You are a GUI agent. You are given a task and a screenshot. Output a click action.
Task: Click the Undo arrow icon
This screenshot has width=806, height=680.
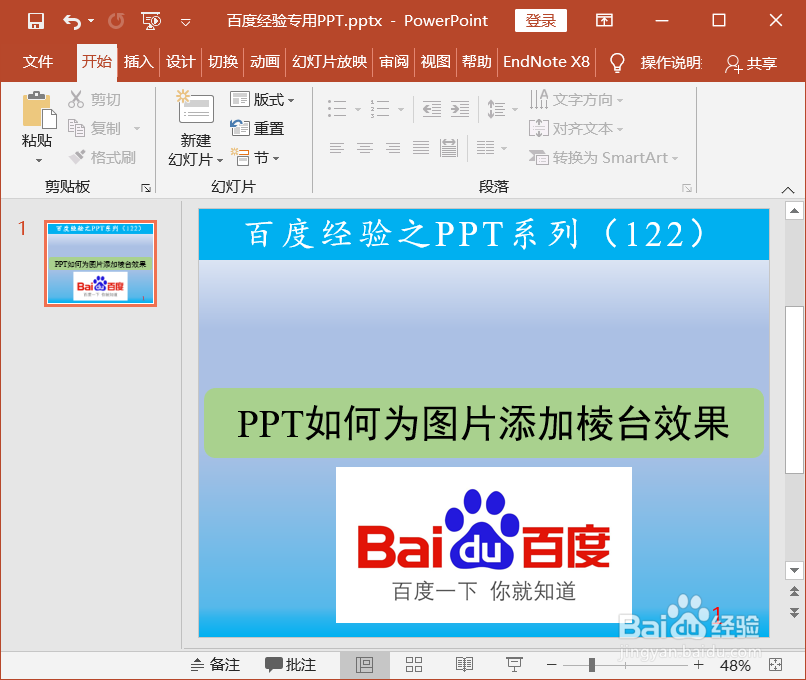click(x=72, y=21)
